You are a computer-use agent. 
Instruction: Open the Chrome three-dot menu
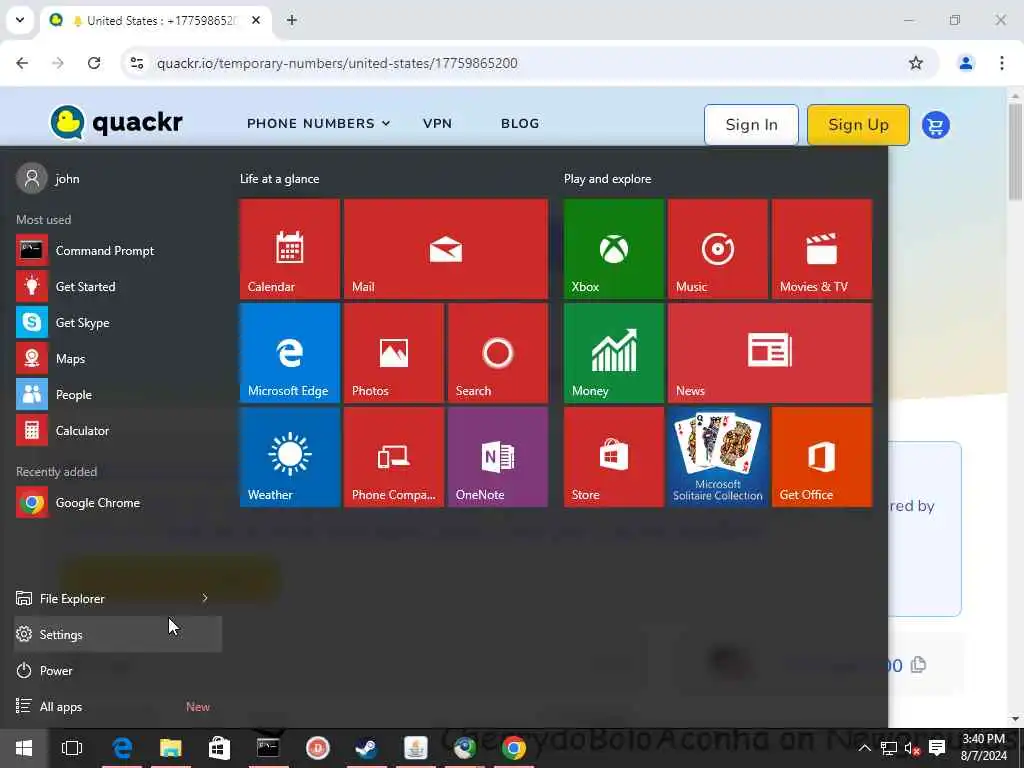click(x=1001, y=63)
